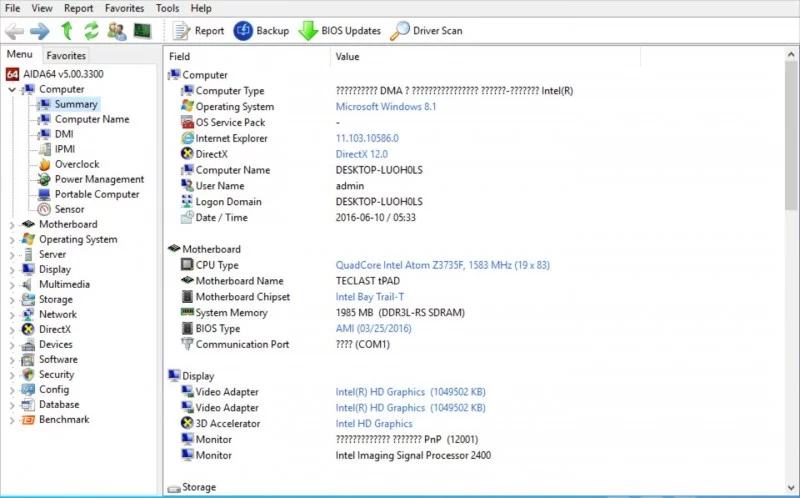
Task: Click the Back arrow toolbar icon
Action: [x=14, y=31]
